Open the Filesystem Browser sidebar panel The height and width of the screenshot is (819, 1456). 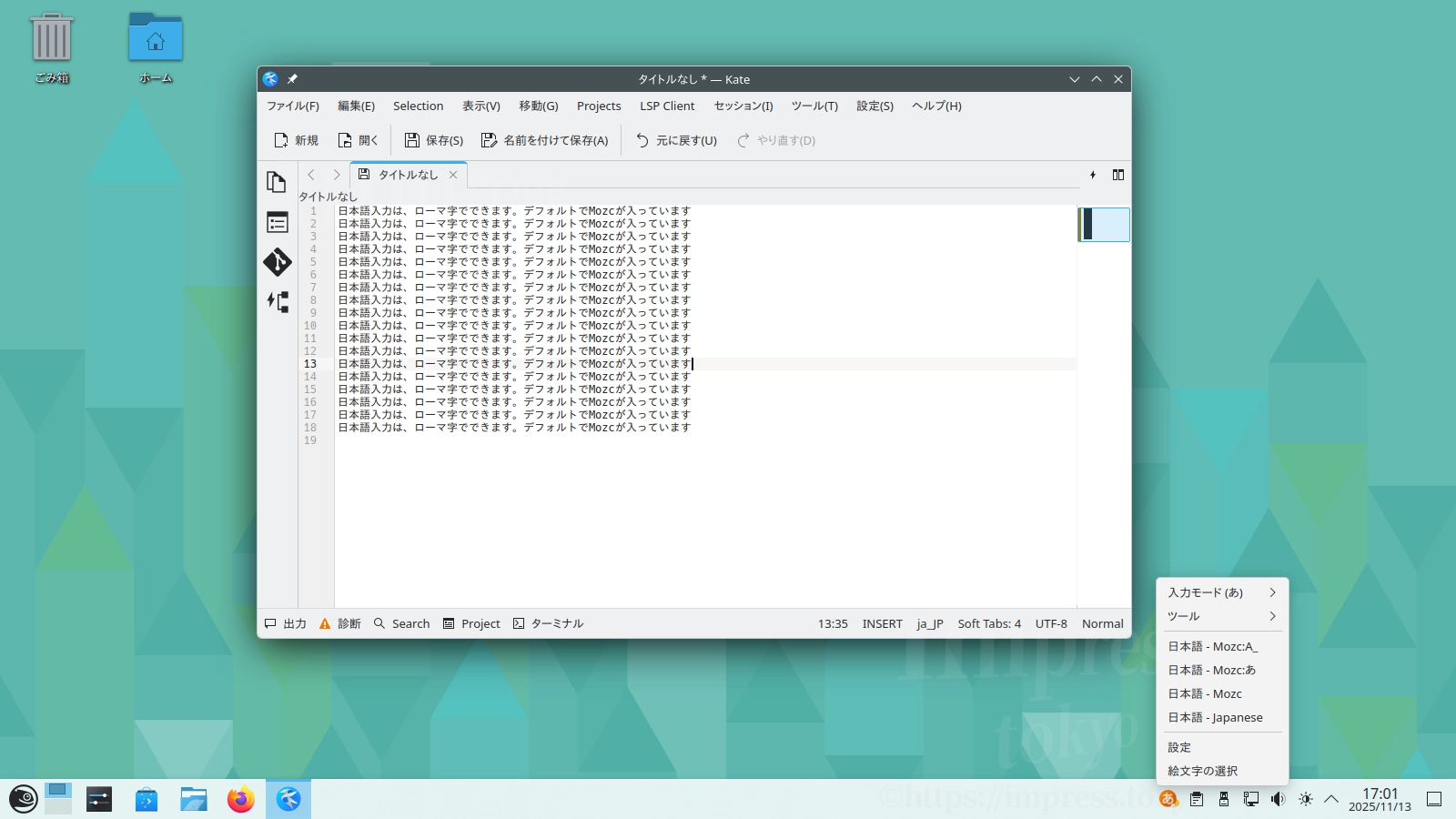[277, 222]
